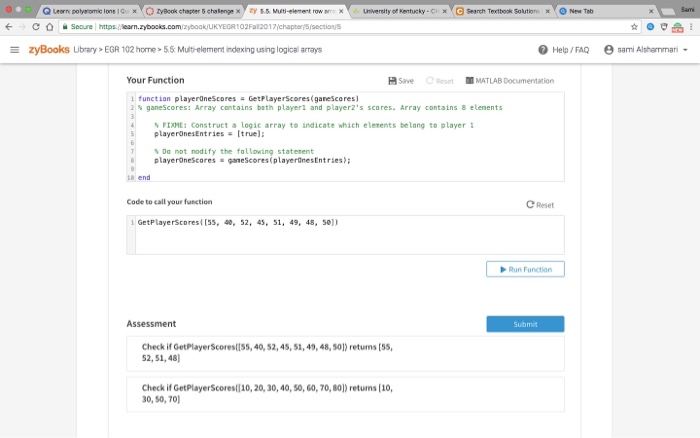Viewport: 700px width, 438px height.
Task: Select the first assessment check with 55, 40, 52
Action: click(345, 353)
